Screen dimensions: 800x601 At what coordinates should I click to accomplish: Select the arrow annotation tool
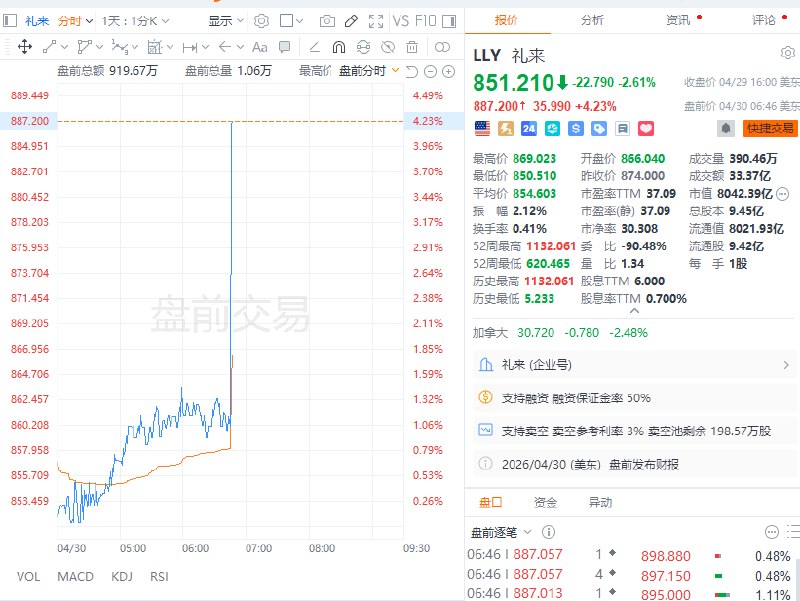[x=225, y=47]
